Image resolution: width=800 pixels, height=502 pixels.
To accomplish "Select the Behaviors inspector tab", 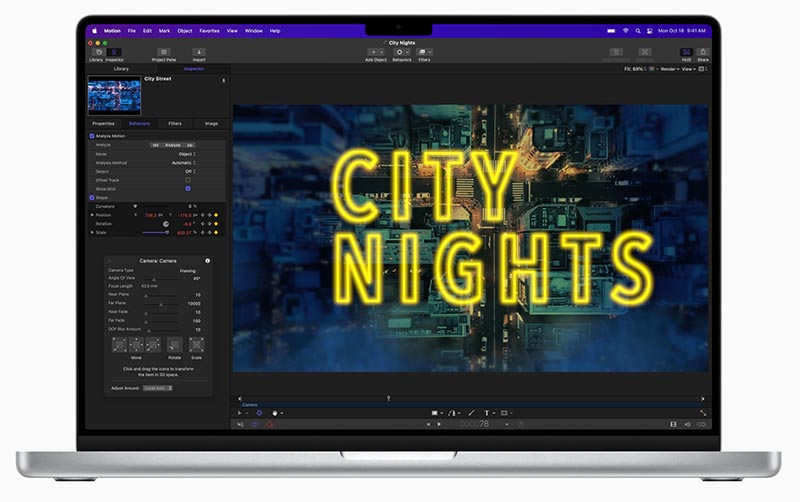I will coord(139,123).
